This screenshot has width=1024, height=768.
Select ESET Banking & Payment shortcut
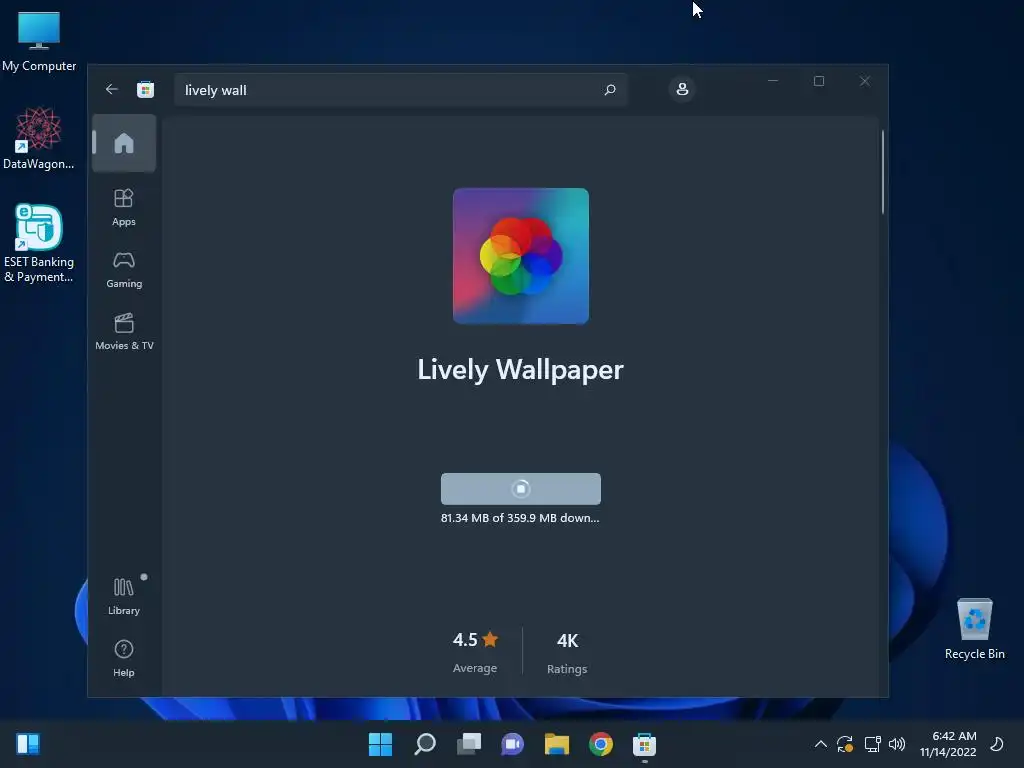tap(39, 244)
